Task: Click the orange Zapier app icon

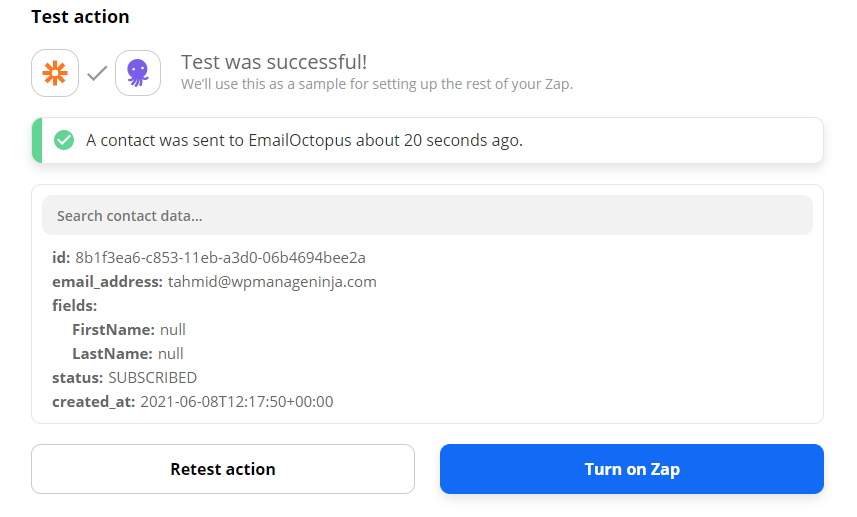Action: [55, 73]
